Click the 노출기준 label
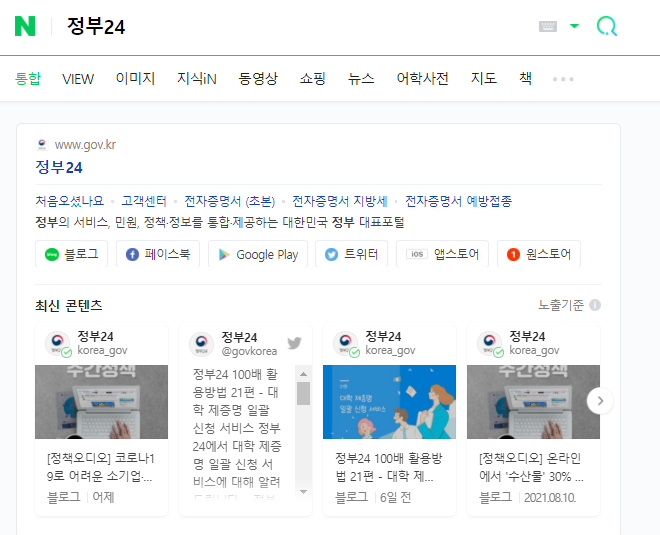The height and width of the screenshot is (535, 660). (561, 305)
